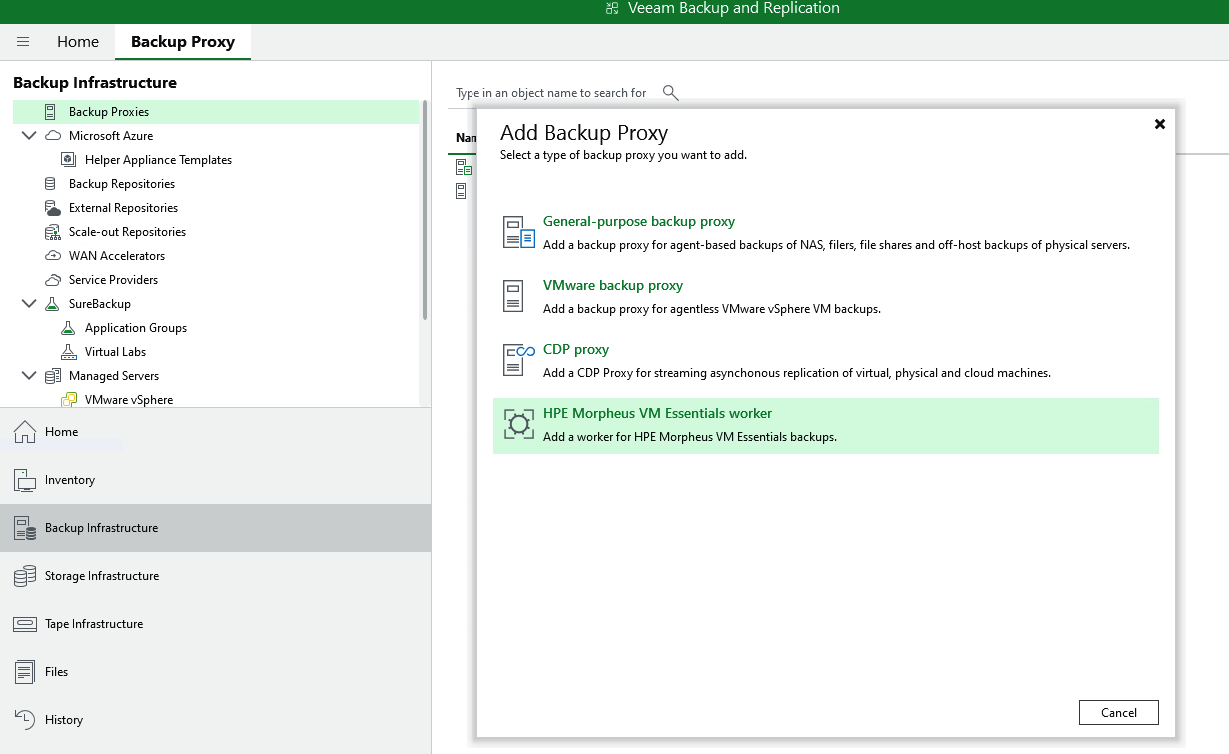Select WAN Accelerators
Screen dimensions: 1229x754
(117, 256)
